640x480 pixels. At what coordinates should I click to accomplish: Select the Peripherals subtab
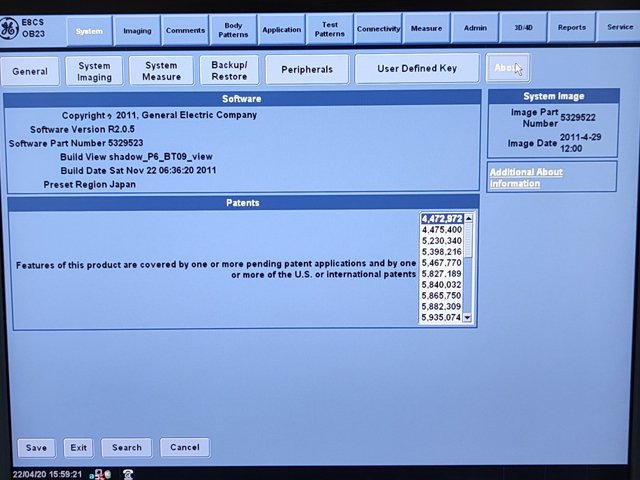click(307, 70)
